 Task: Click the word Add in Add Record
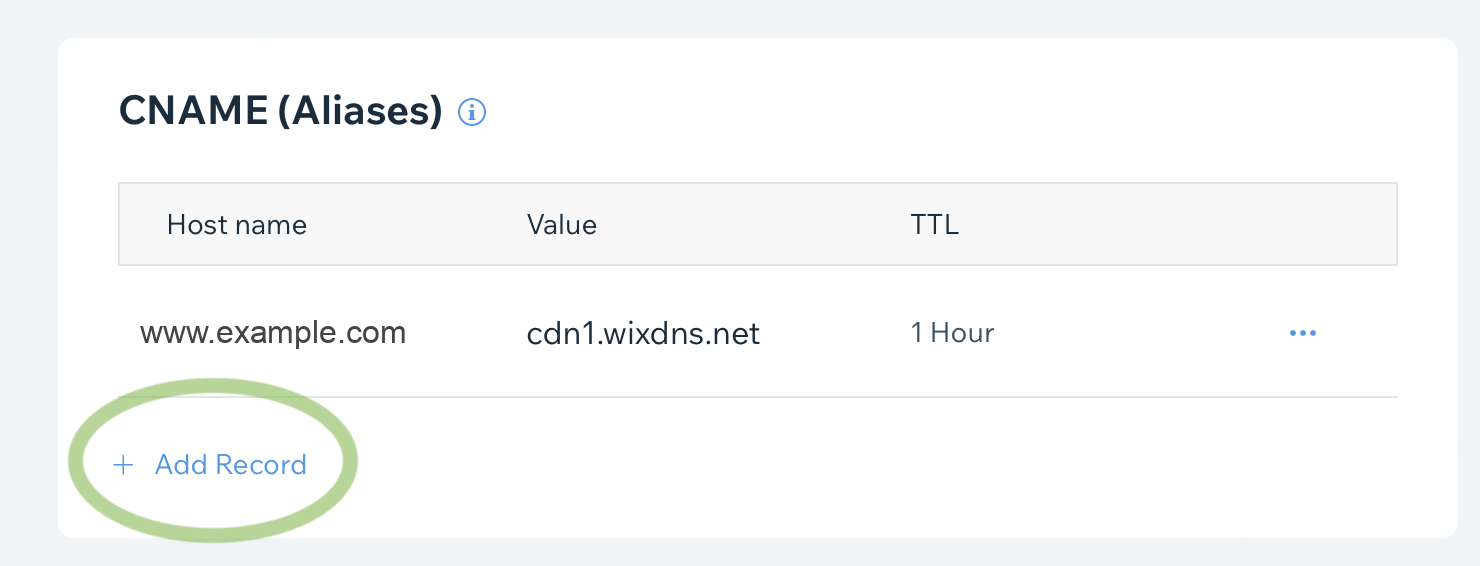coord(180,465)
